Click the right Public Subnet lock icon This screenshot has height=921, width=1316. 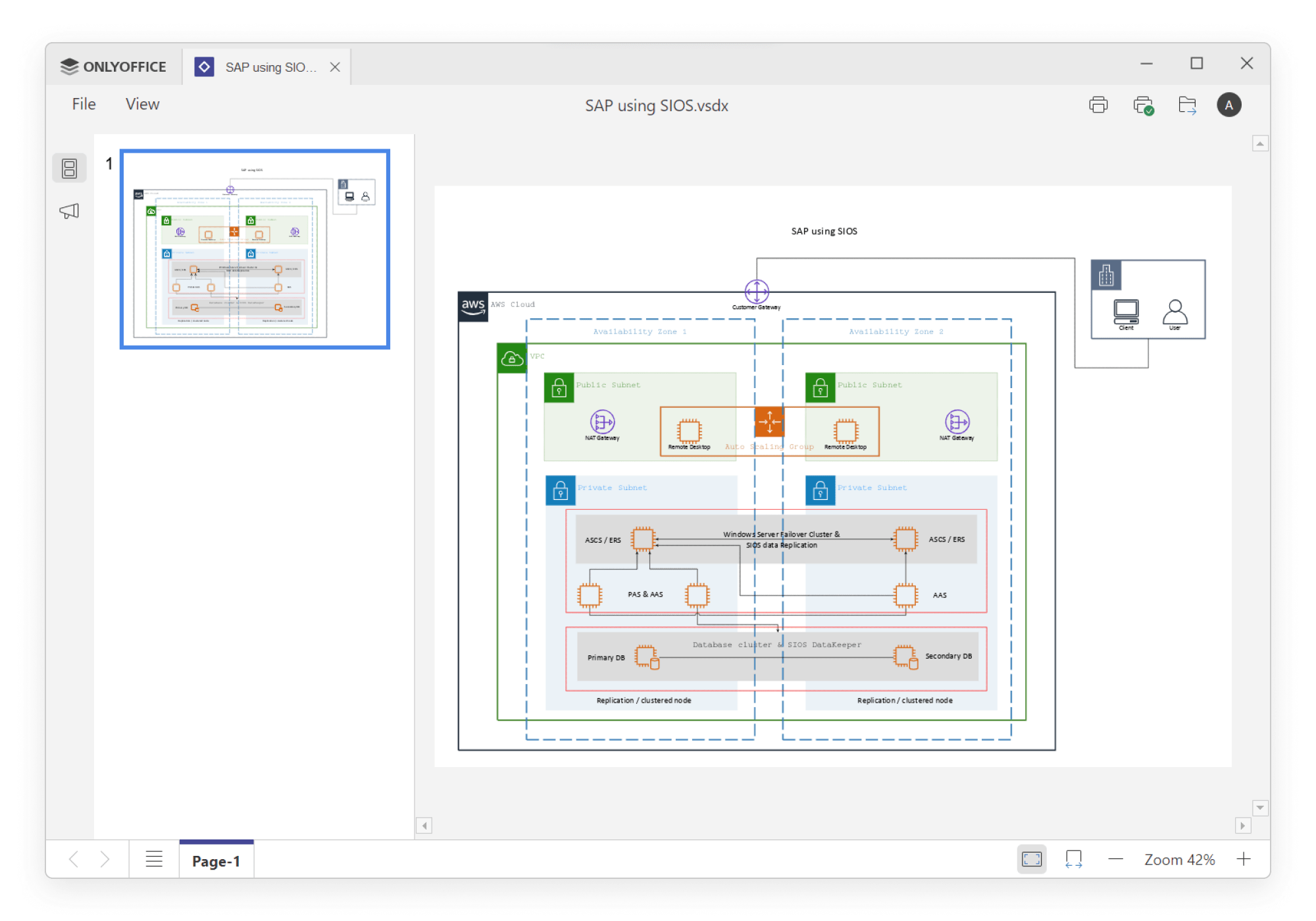[x=820, y=388]
